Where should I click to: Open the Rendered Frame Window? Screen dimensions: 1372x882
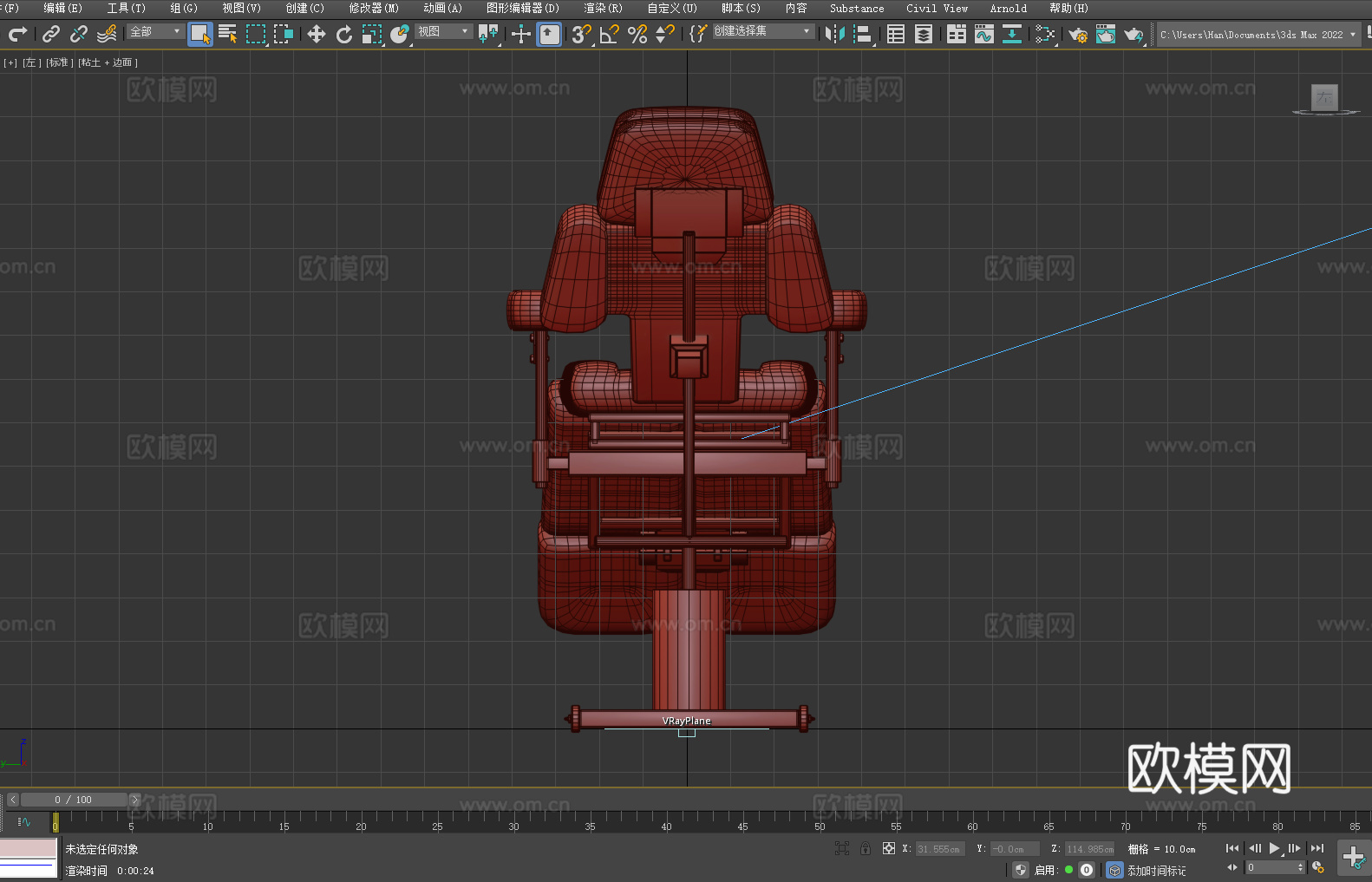coord(1106,34)
